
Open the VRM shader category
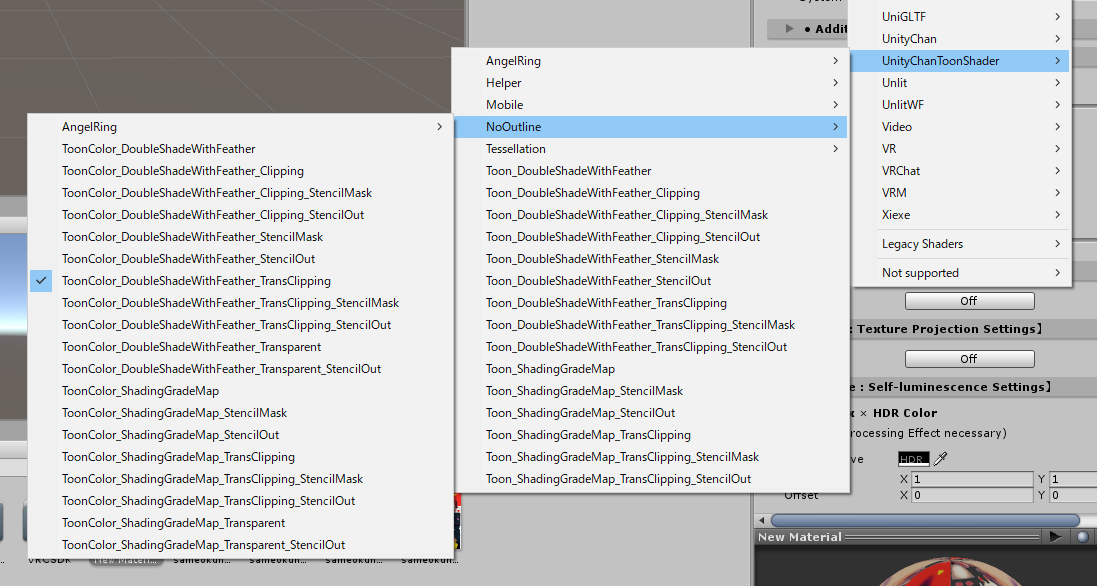coord(961,193)
